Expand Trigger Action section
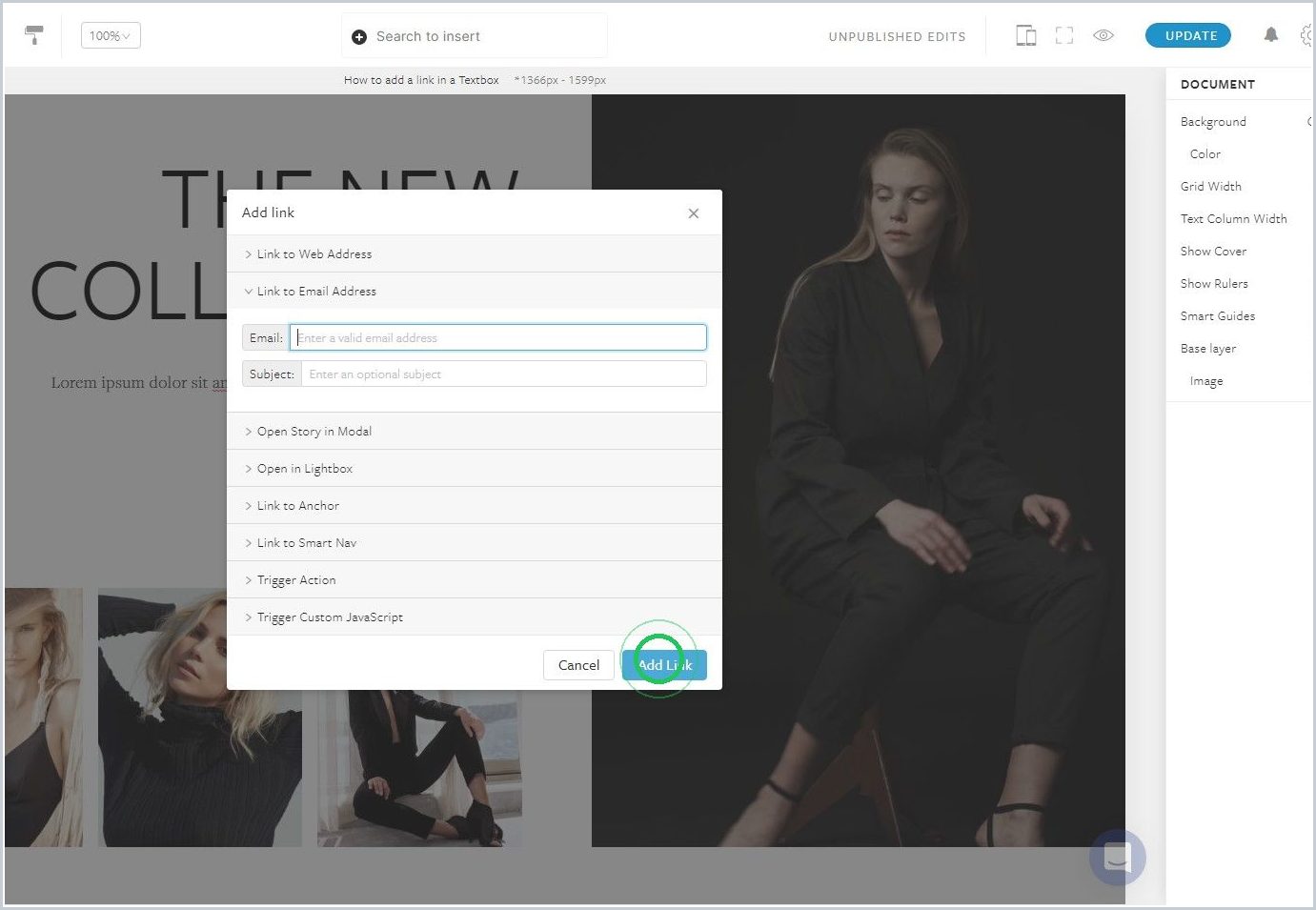The image size is (1316, 910). tap(474, 580)
